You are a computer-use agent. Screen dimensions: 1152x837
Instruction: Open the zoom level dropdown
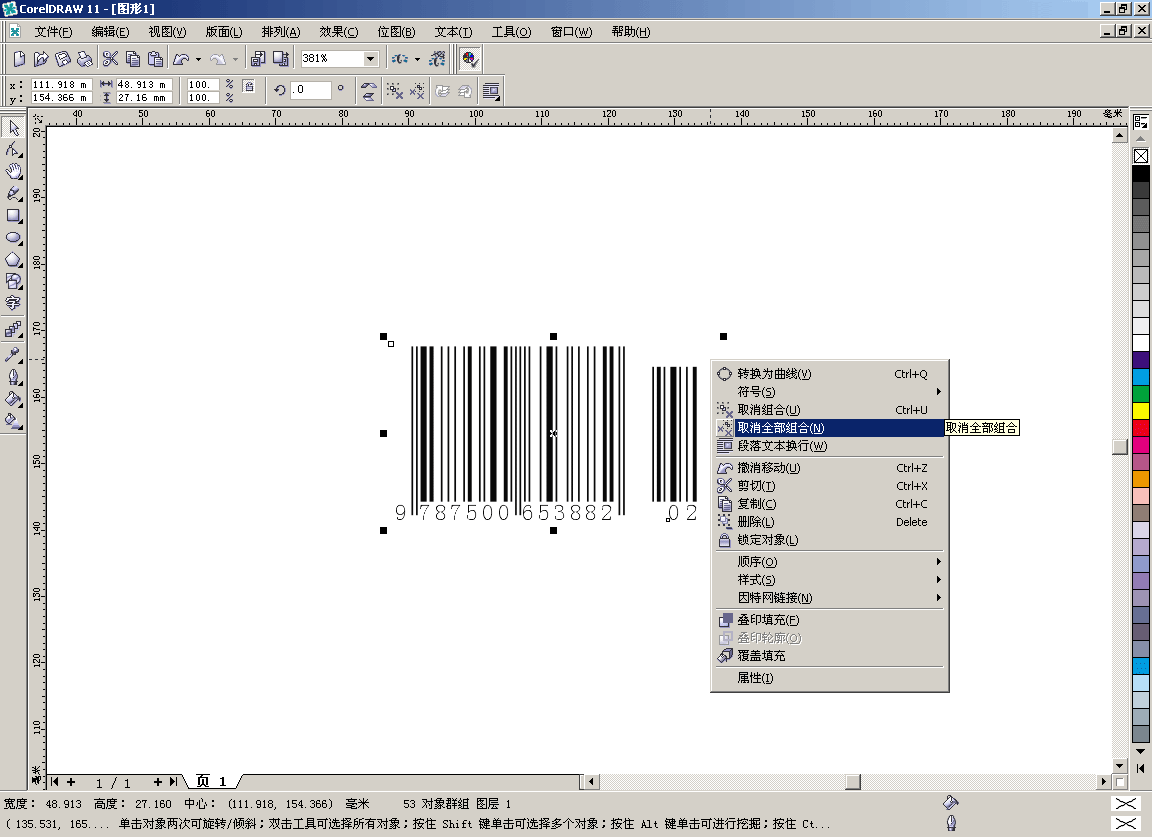pyautogui.click(x=371, y=59)
